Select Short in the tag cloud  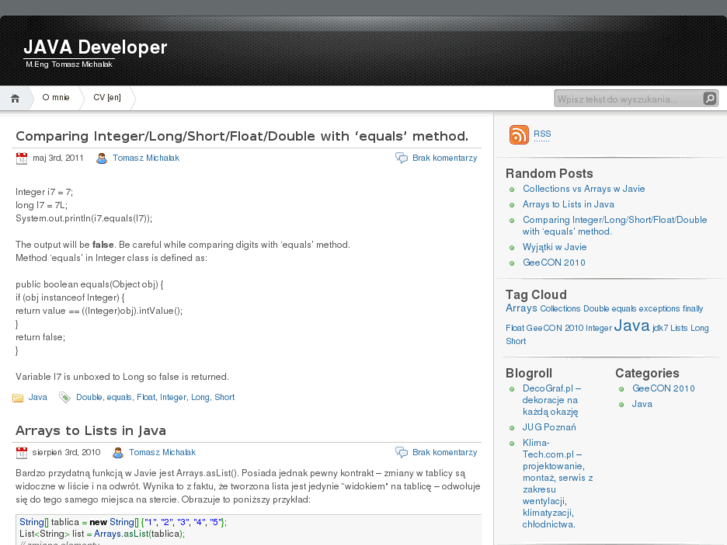coord(516,341)
